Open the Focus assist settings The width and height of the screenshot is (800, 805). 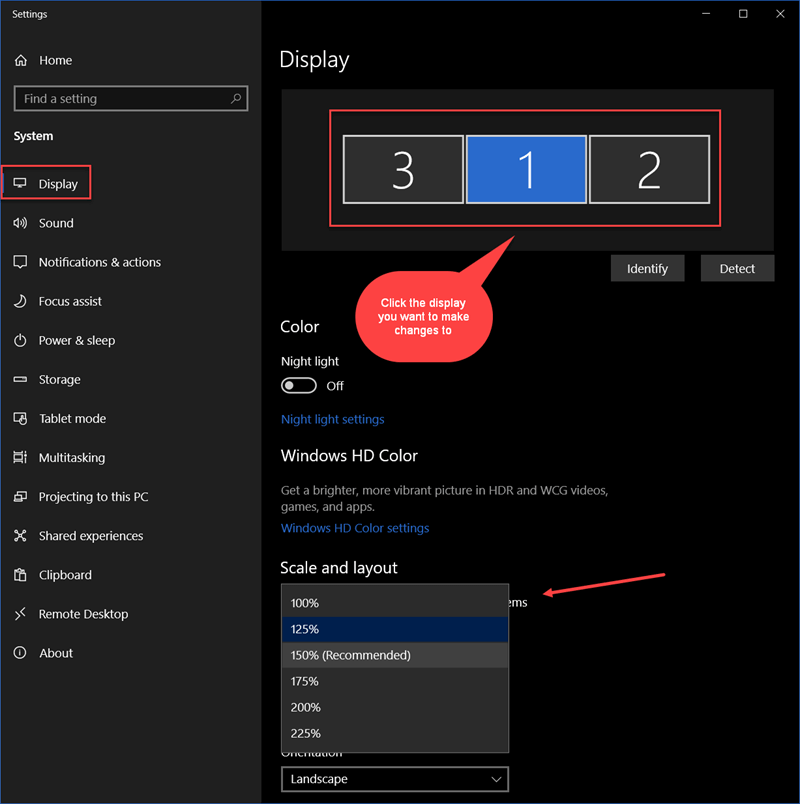click(x=70, y=301)
